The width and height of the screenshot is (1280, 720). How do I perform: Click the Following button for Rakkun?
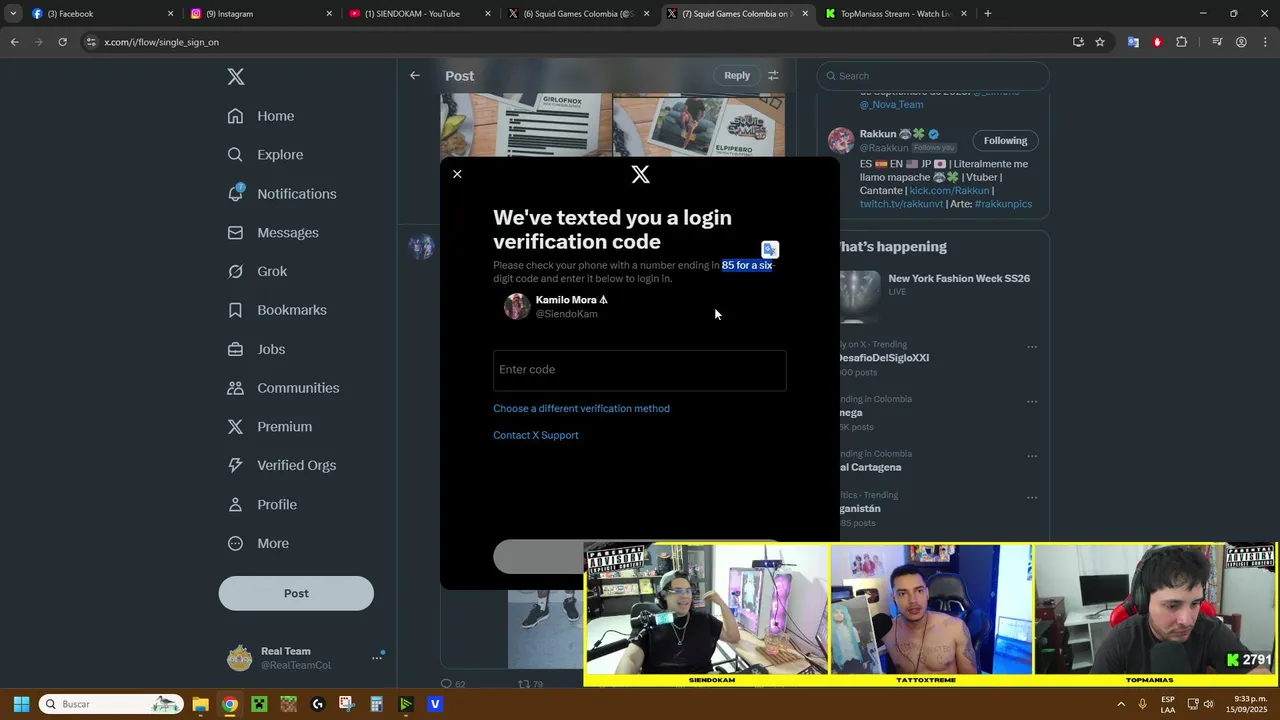coord(1005,141)
